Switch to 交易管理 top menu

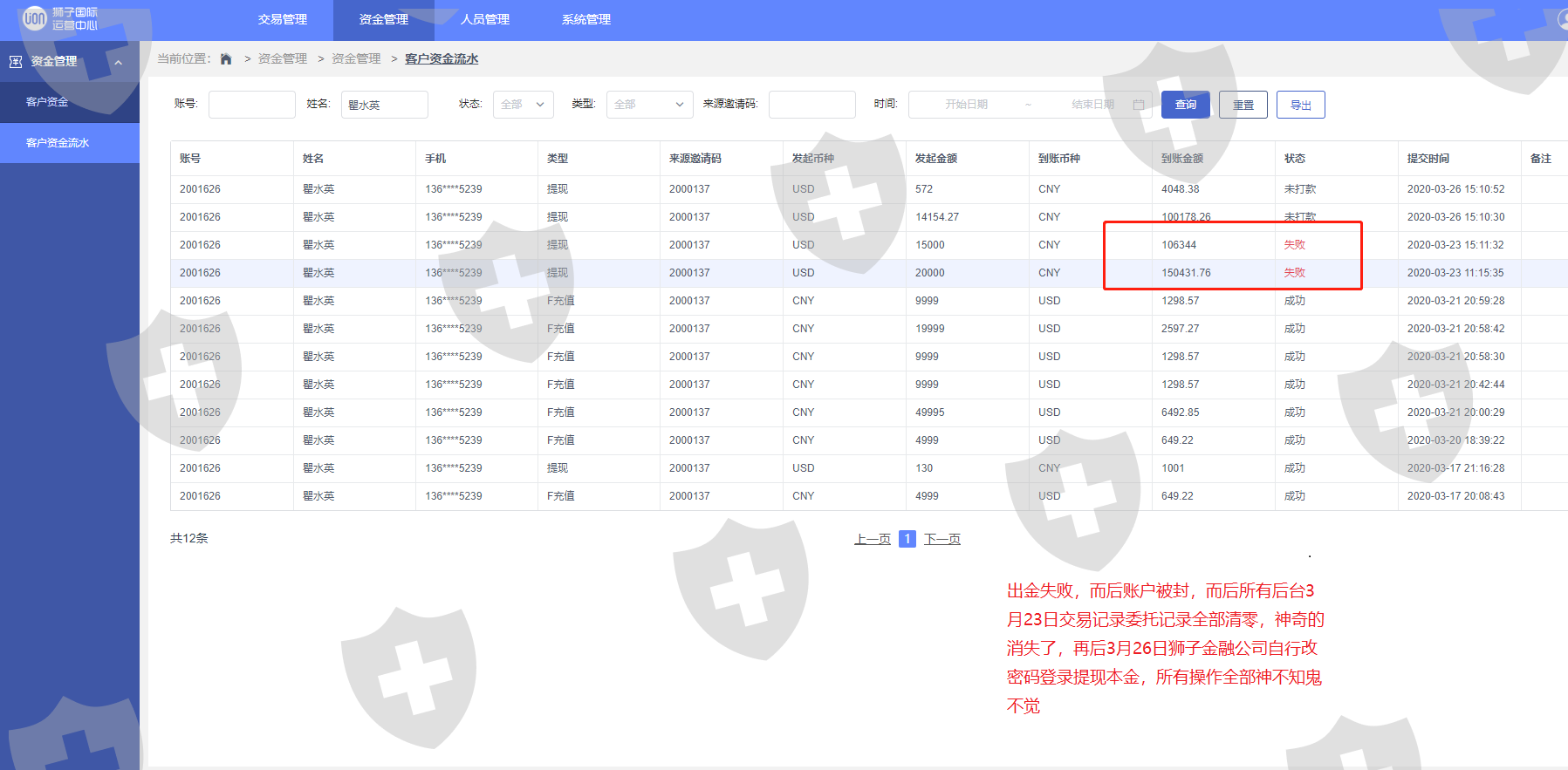[x=283, y=19]
